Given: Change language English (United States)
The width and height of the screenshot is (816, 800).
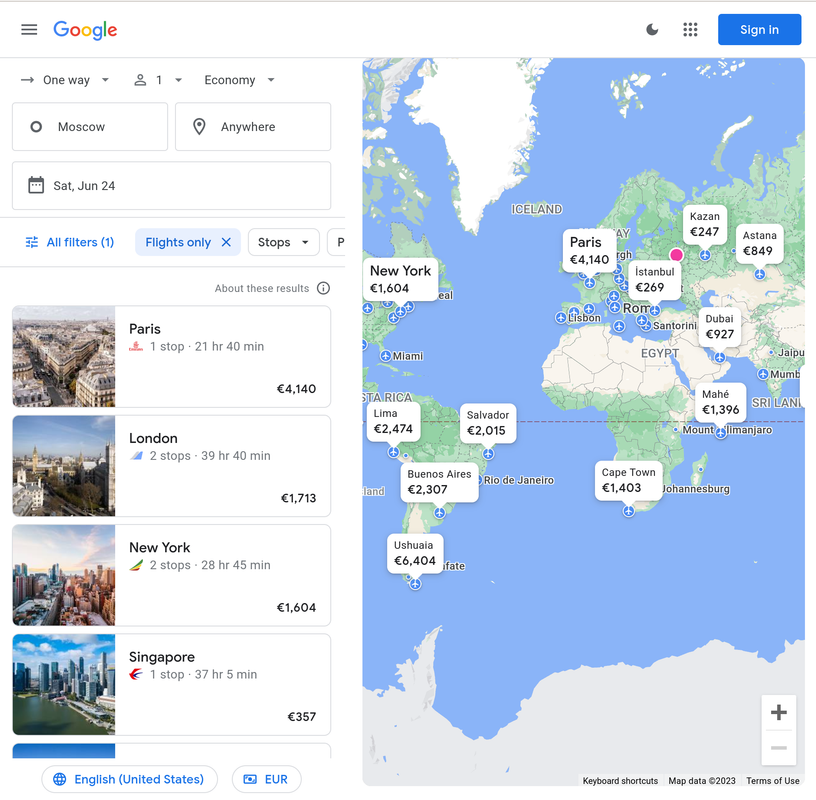Looking at the screenshot, I should 130,779.
